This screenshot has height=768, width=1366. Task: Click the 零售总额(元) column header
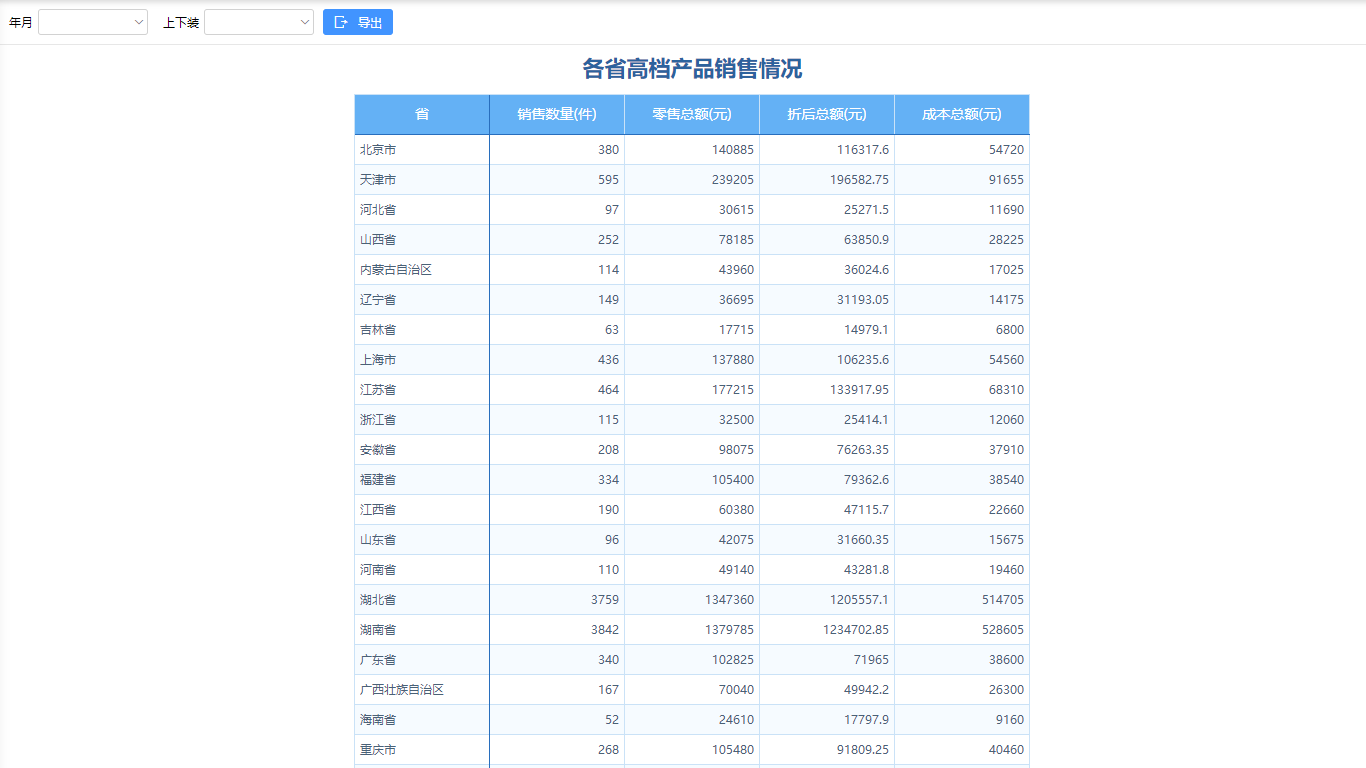click(691, 114)
